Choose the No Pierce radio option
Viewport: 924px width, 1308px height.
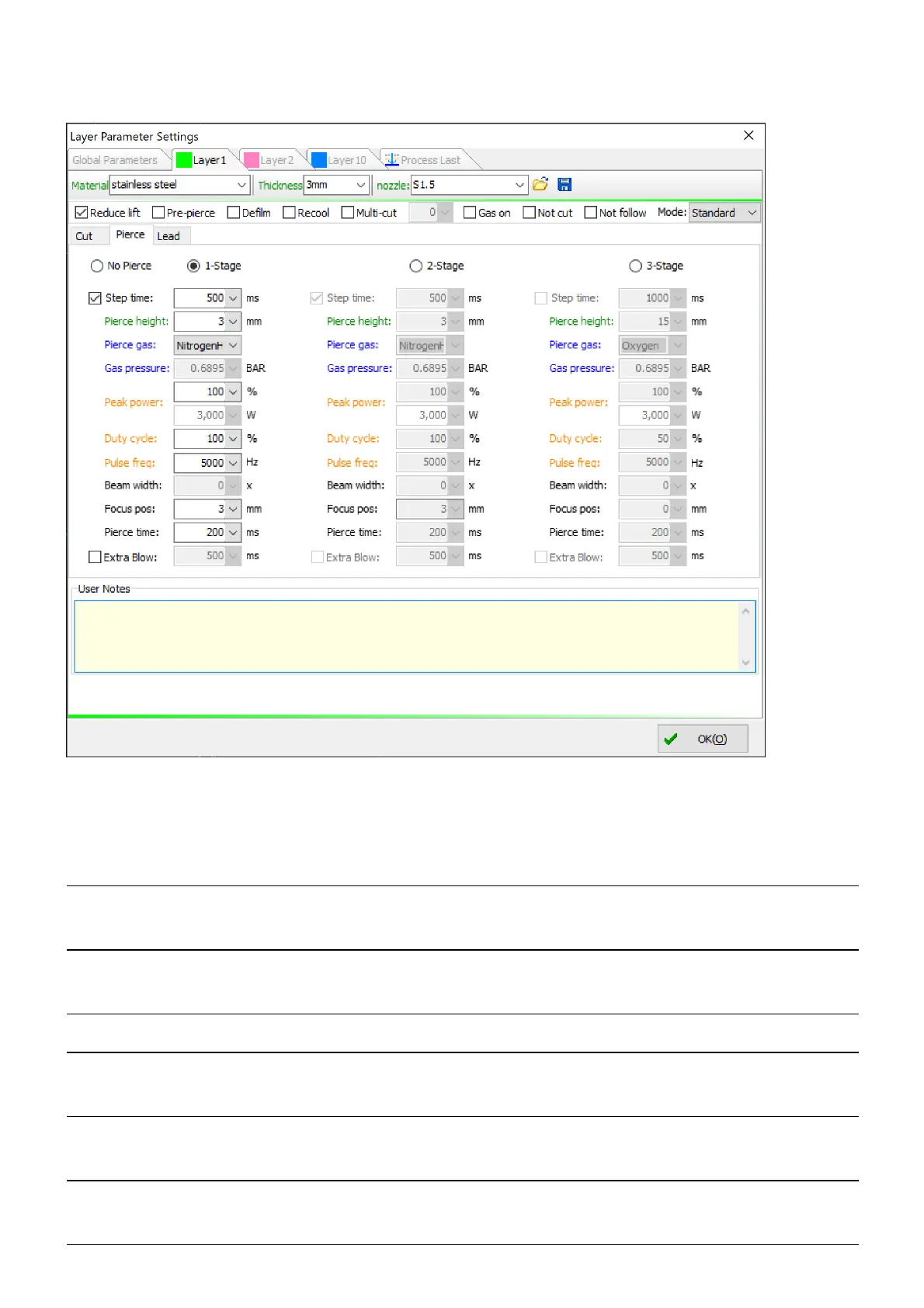tap(97, 266)
